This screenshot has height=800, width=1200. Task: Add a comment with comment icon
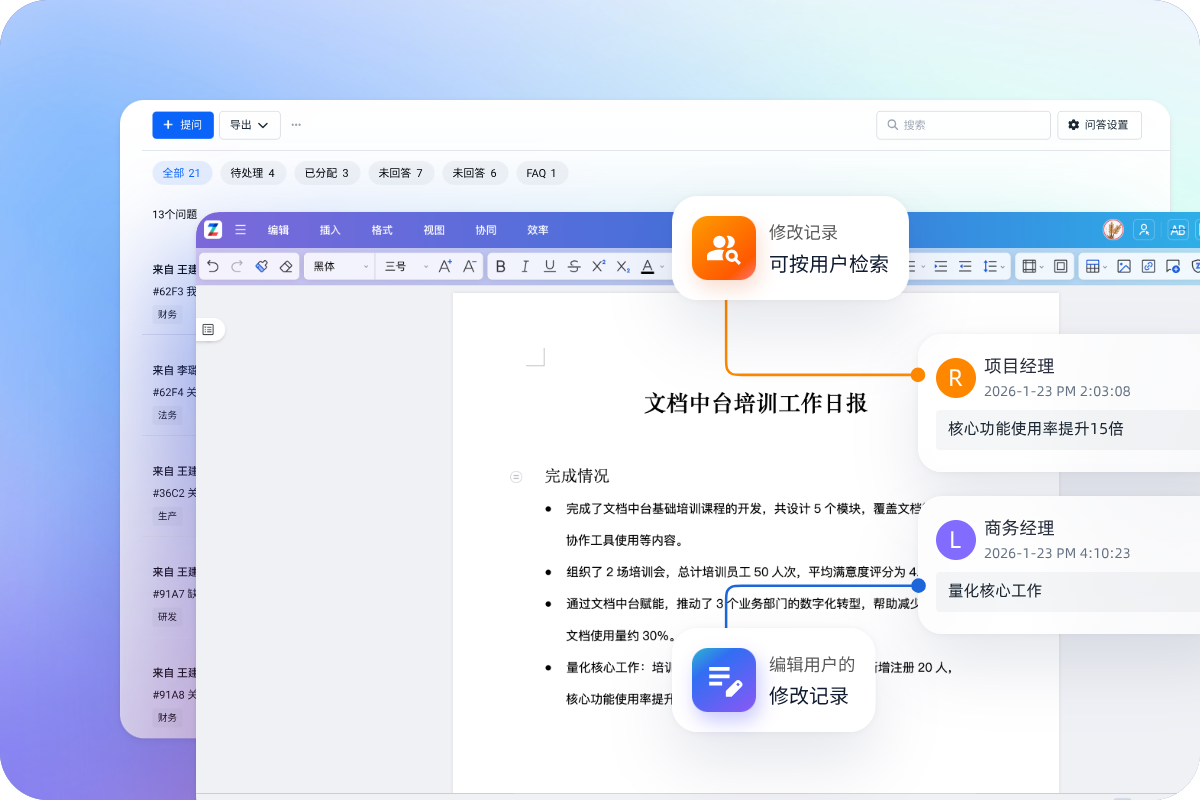(1173, 266)
